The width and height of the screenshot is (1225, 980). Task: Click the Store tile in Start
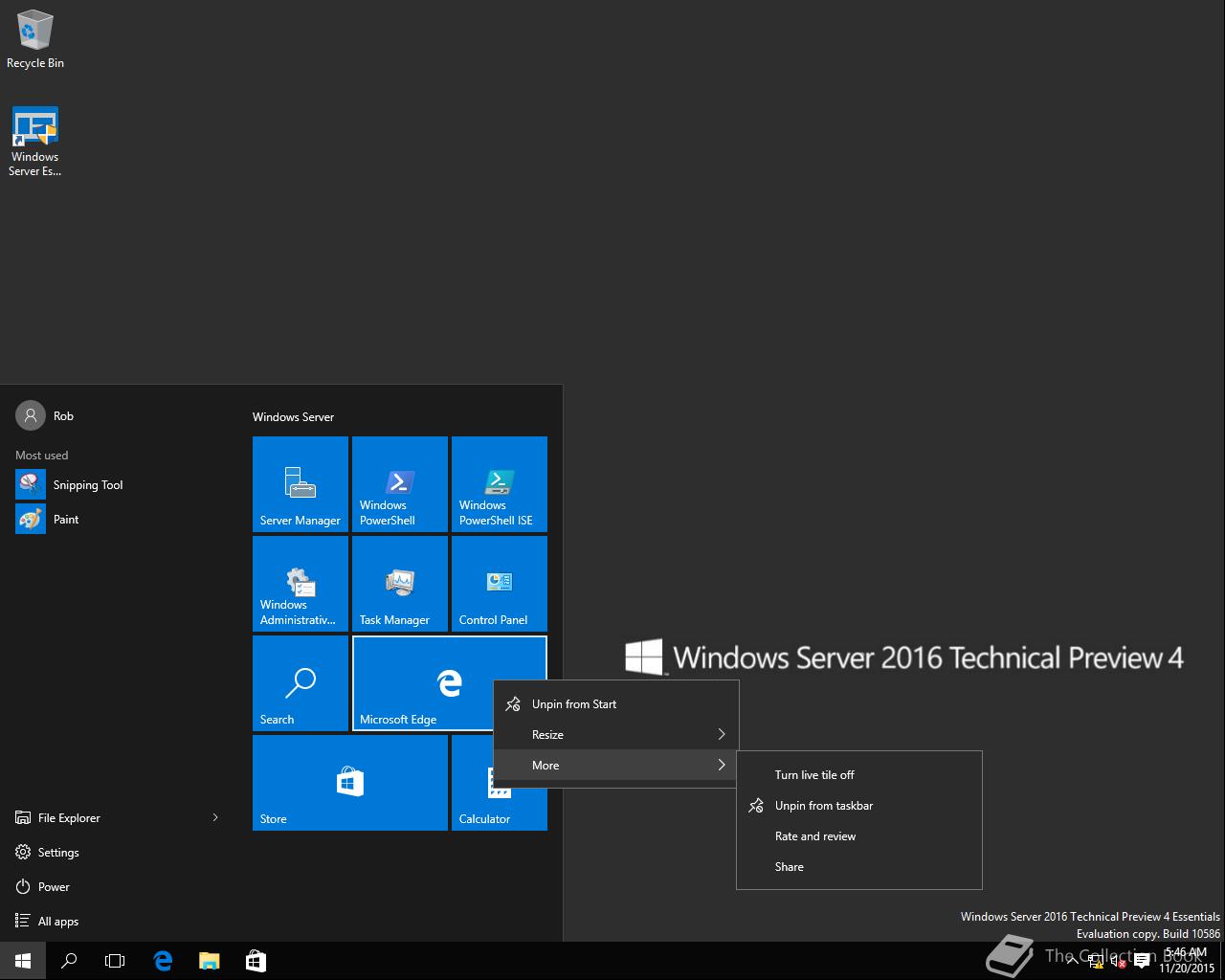[349, 782]
